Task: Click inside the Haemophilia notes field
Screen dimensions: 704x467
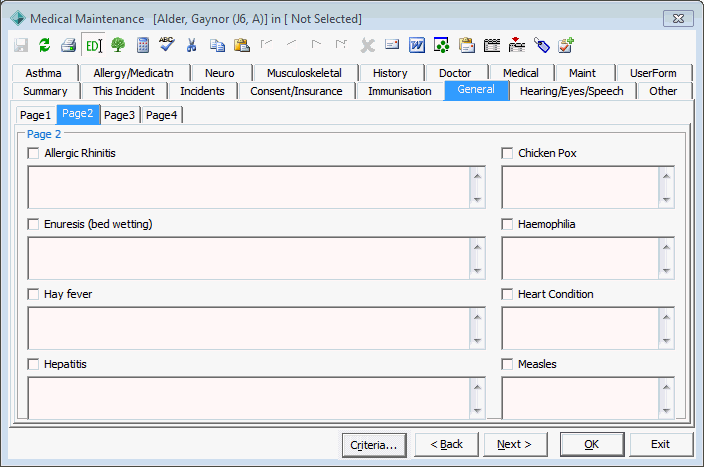Action: click(x=580, y=258)
